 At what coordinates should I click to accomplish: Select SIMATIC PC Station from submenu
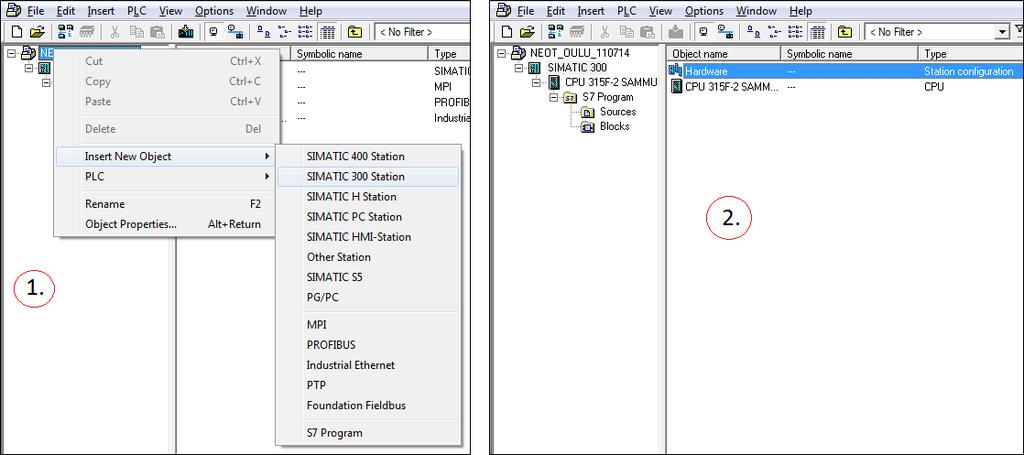tap(368, 217)
